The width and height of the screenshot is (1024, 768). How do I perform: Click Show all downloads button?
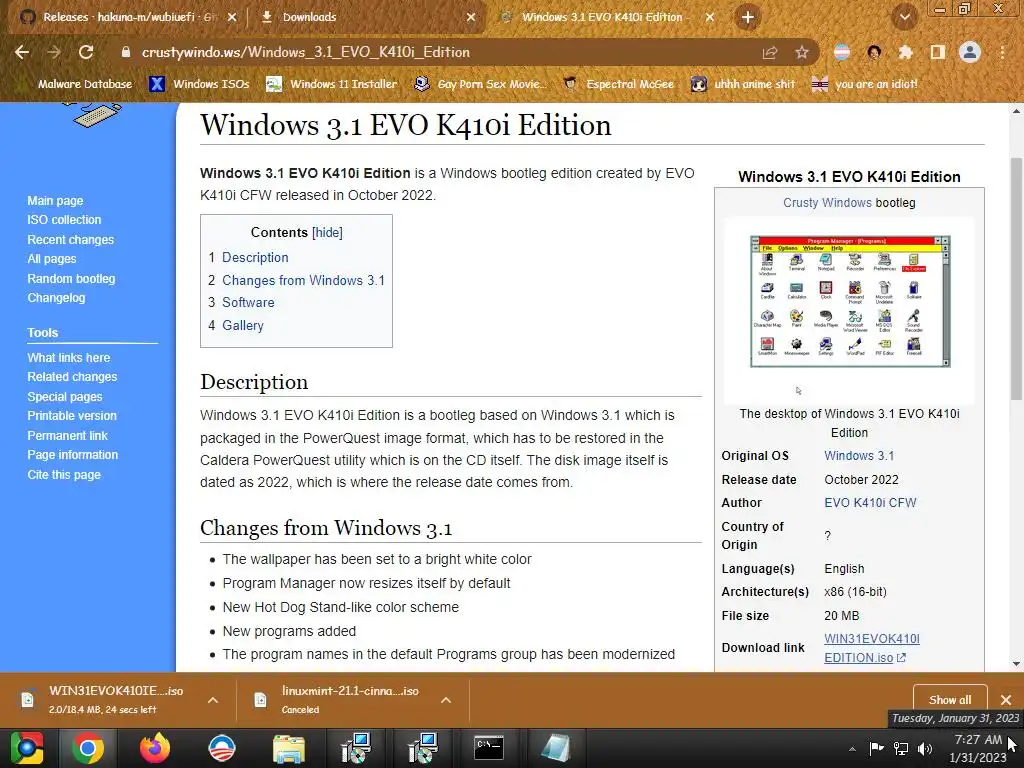click(950, 700)
